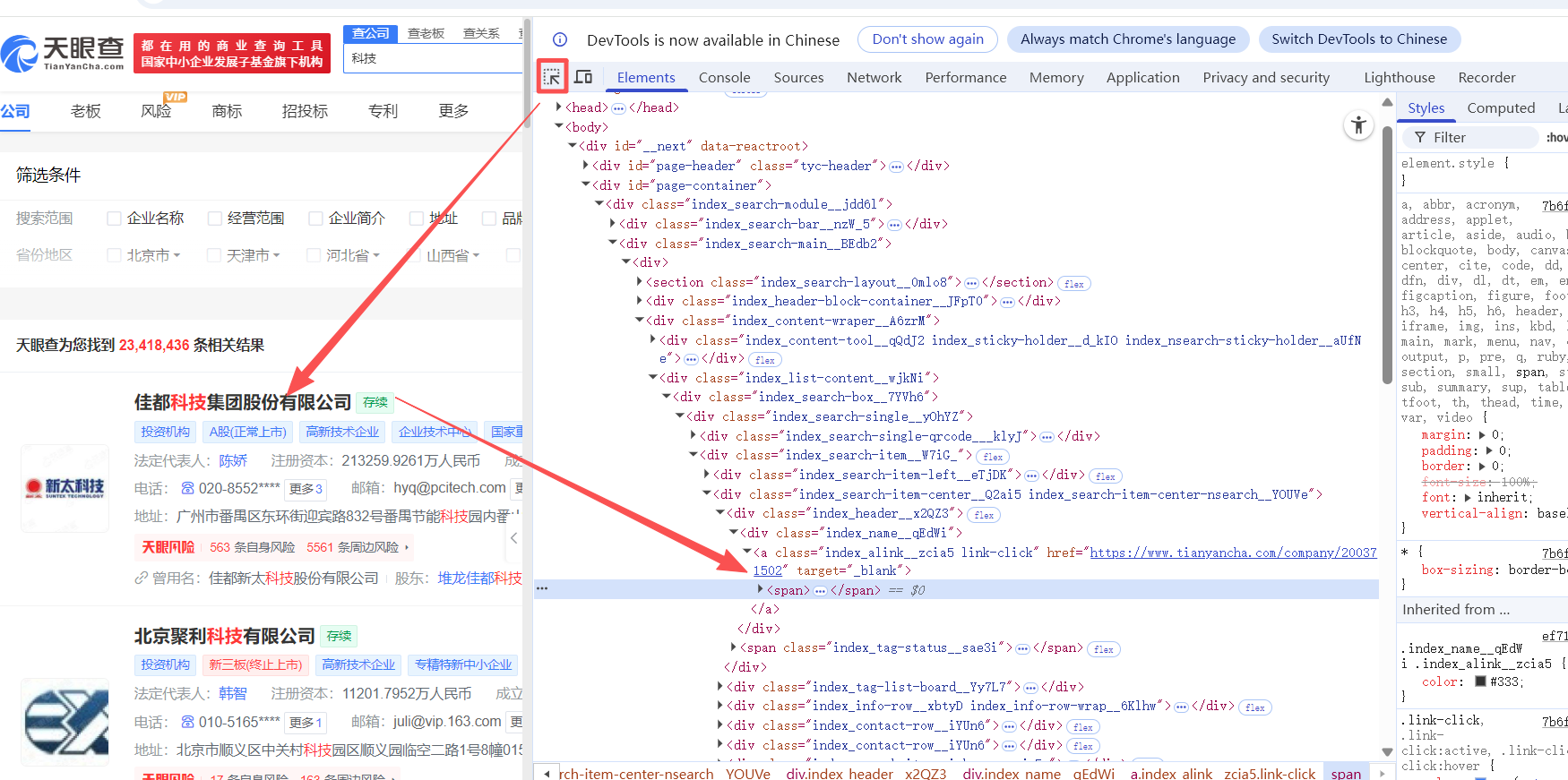1568x780 pixels.
Task: Click the link icon before 曾用名
Action: (141, 579)
